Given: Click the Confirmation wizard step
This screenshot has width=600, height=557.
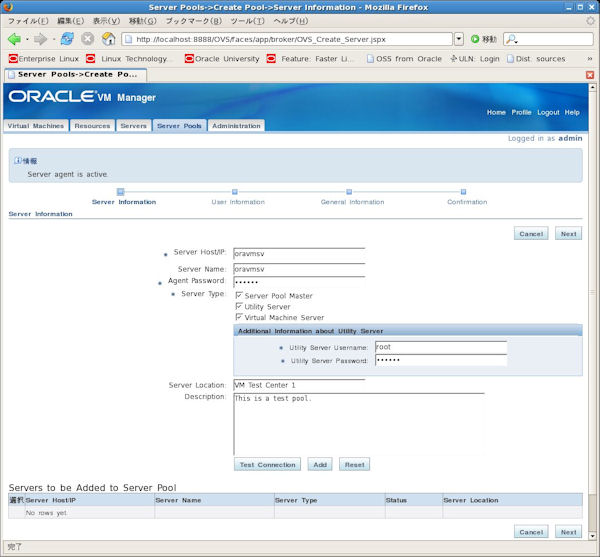Looking at the screenshot, I should (463, 192).
